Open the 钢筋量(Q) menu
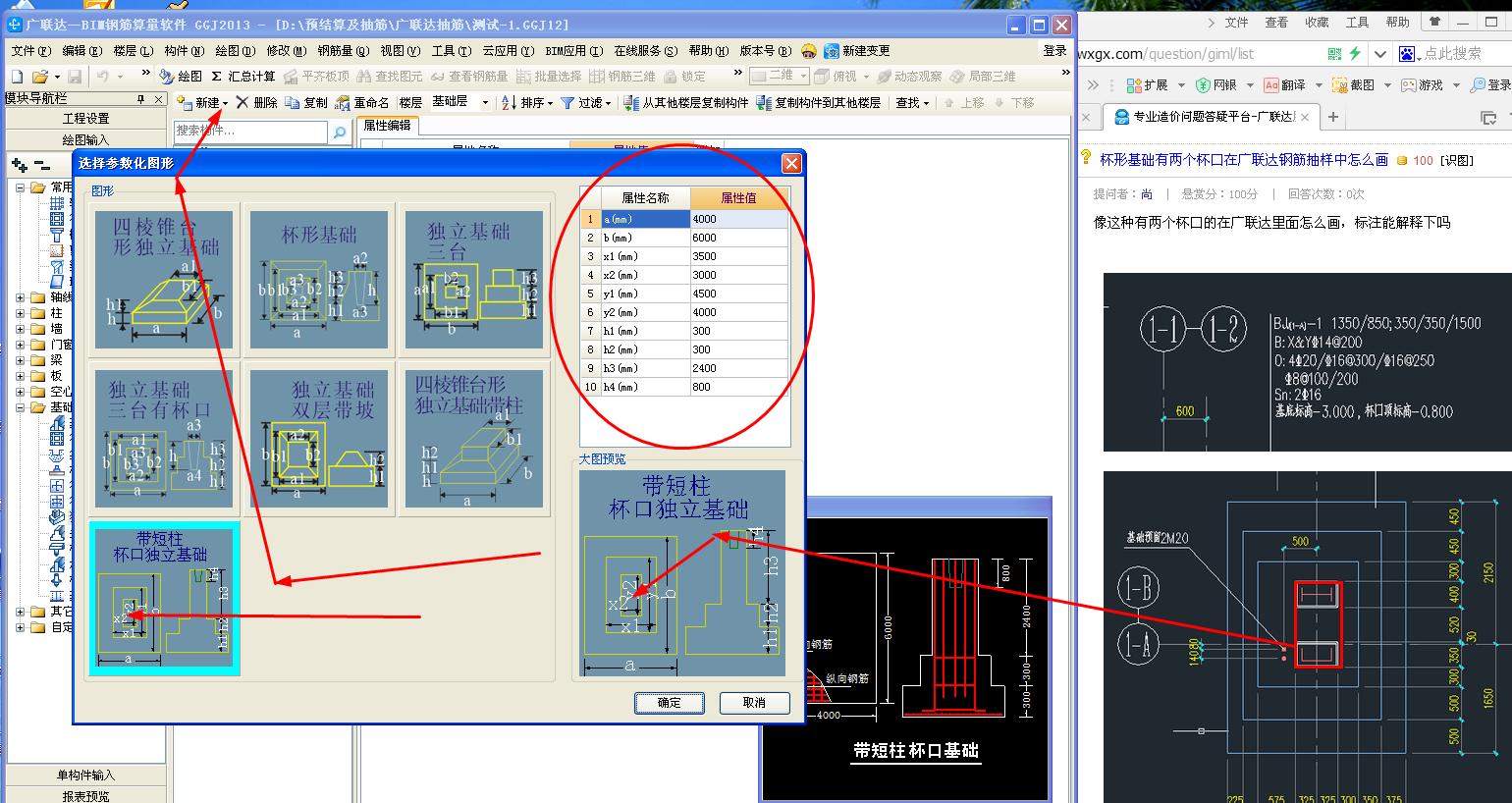Viewport: 1512px width, 803px height. (x=344, y=50)
